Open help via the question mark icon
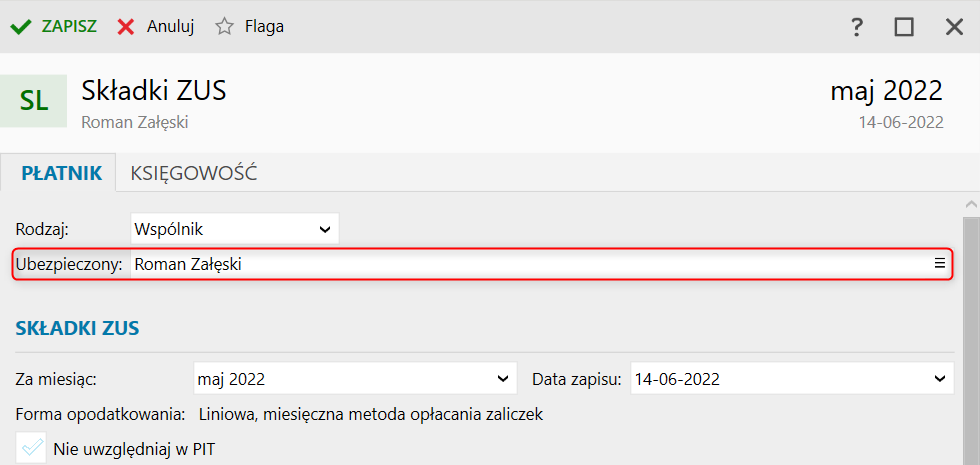 click(x=857, y=27)
